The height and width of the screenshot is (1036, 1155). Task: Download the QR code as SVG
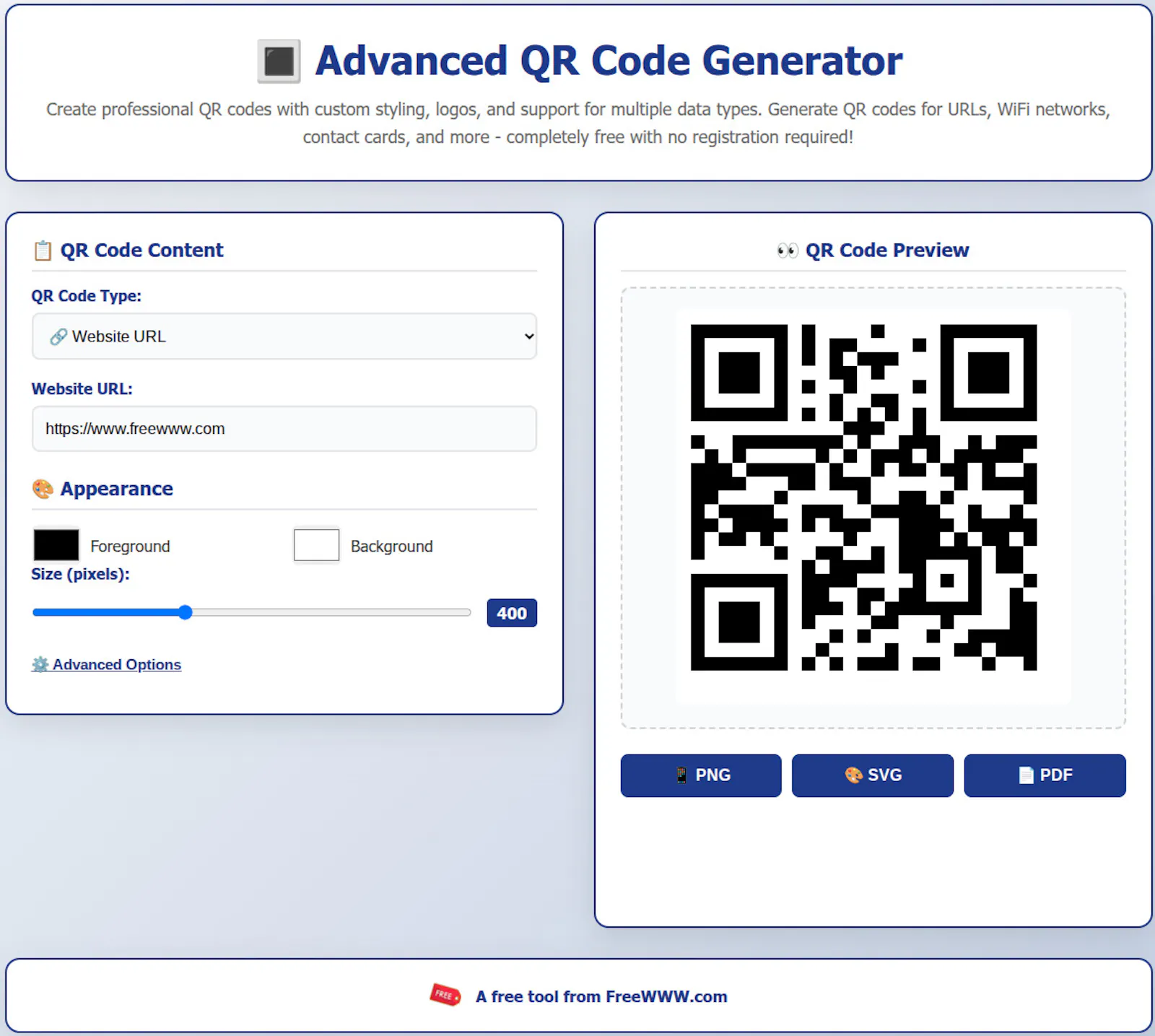click(x=873, y=775)
